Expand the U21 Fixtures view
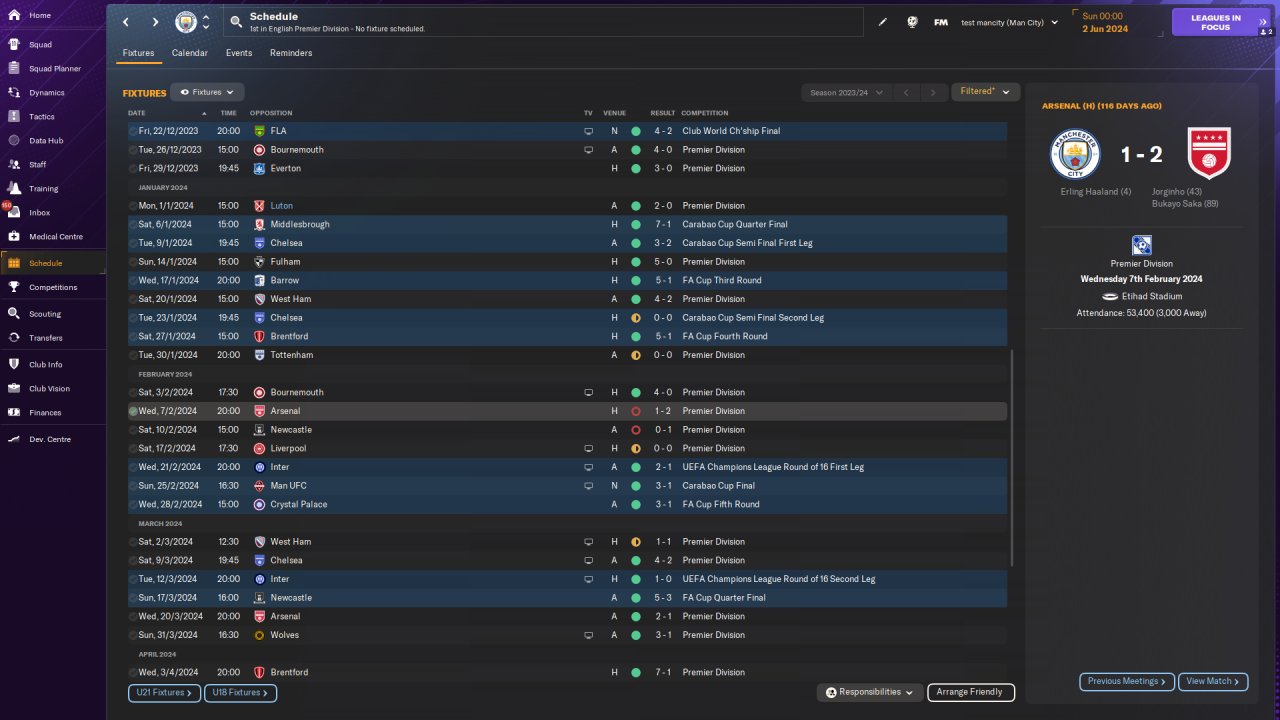The width and height of the screenshot is (1280, 720). 164,692
